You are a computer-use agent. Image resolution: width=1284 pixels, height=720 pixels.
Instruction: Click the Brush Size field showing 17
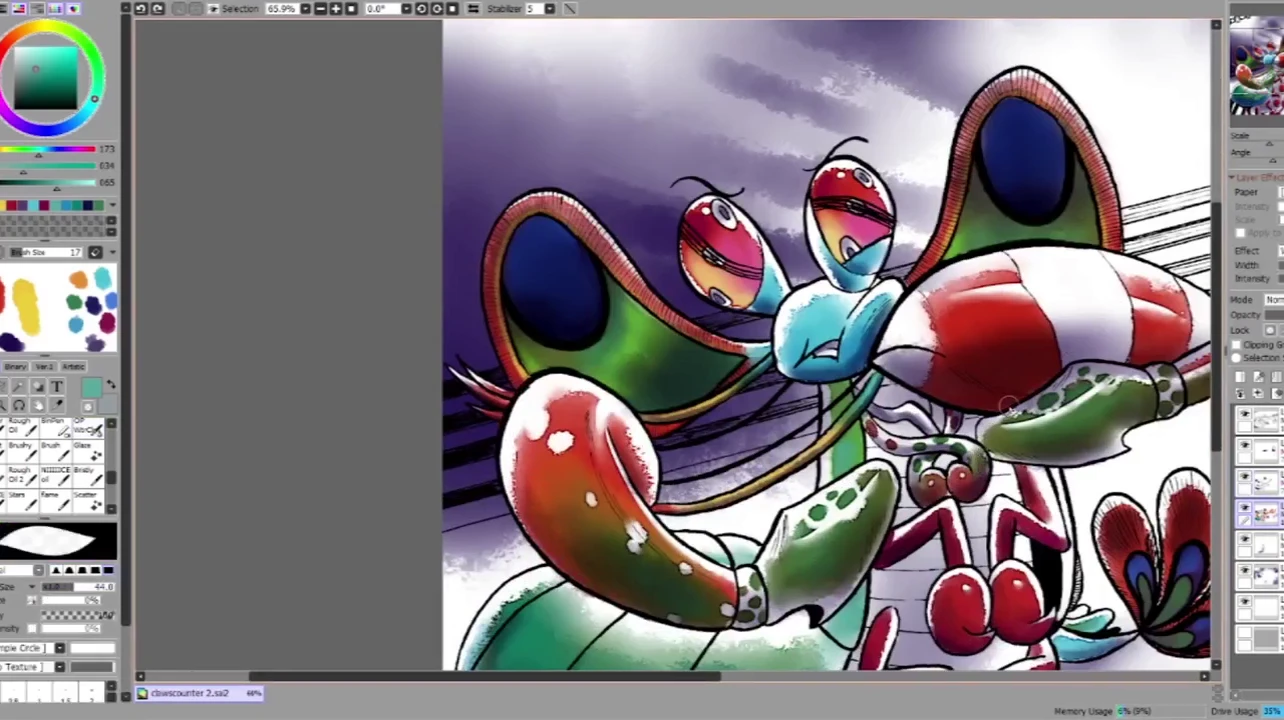(x=45, y=252)
